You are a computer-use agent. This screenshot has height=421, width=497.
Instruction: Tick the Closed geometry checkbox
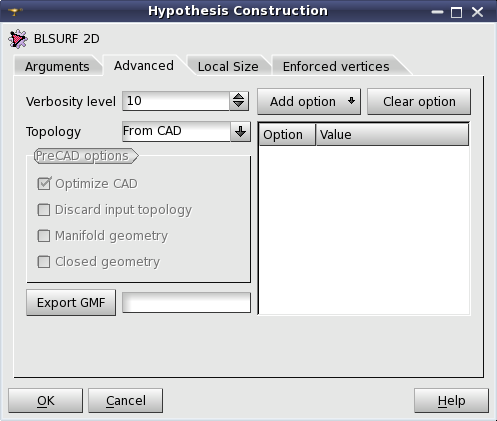(x=44, y=262)
